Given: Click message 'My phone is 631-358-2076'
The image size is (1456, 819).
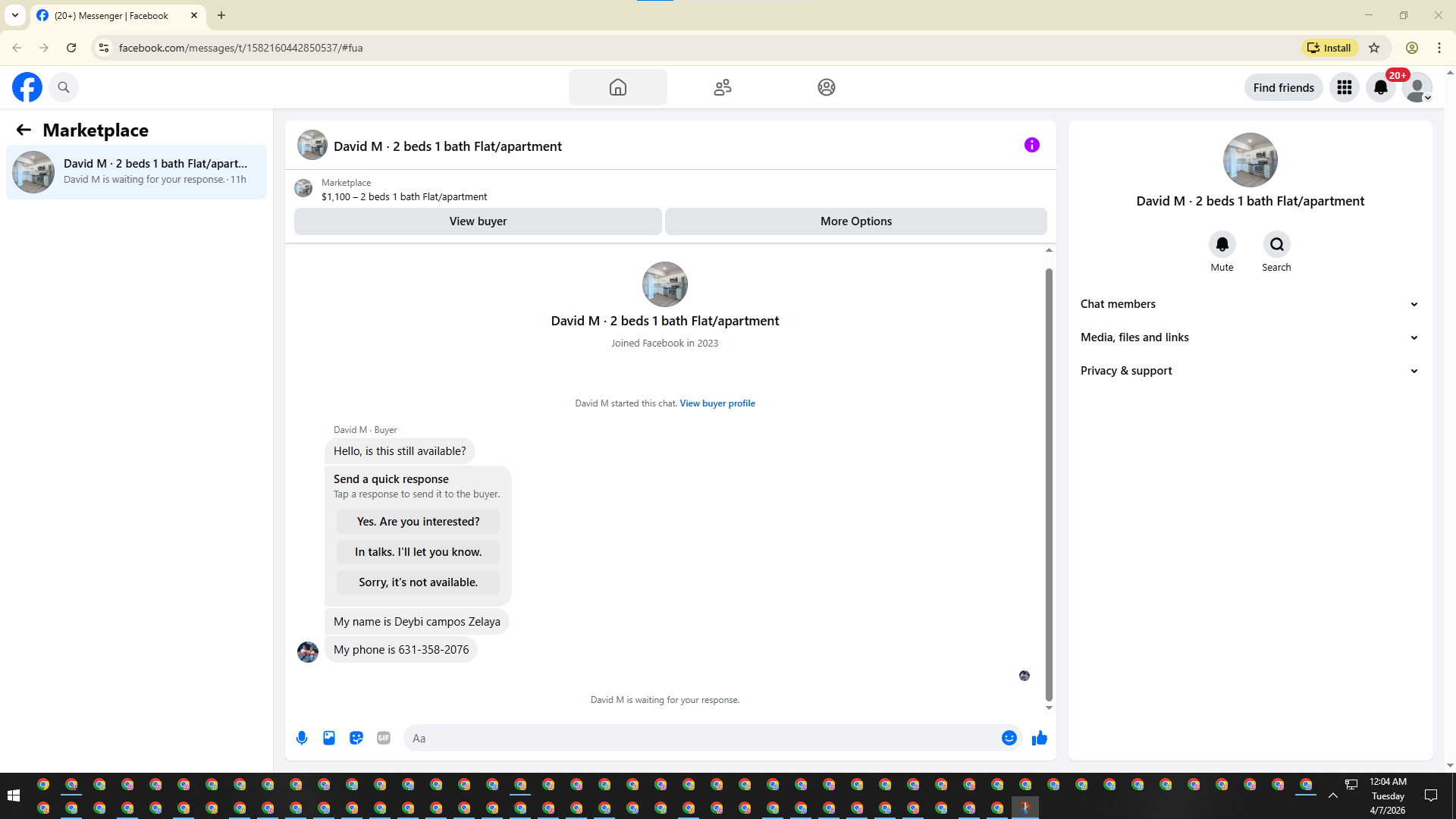Looking at the screenshot, I should tap(401, 650).
